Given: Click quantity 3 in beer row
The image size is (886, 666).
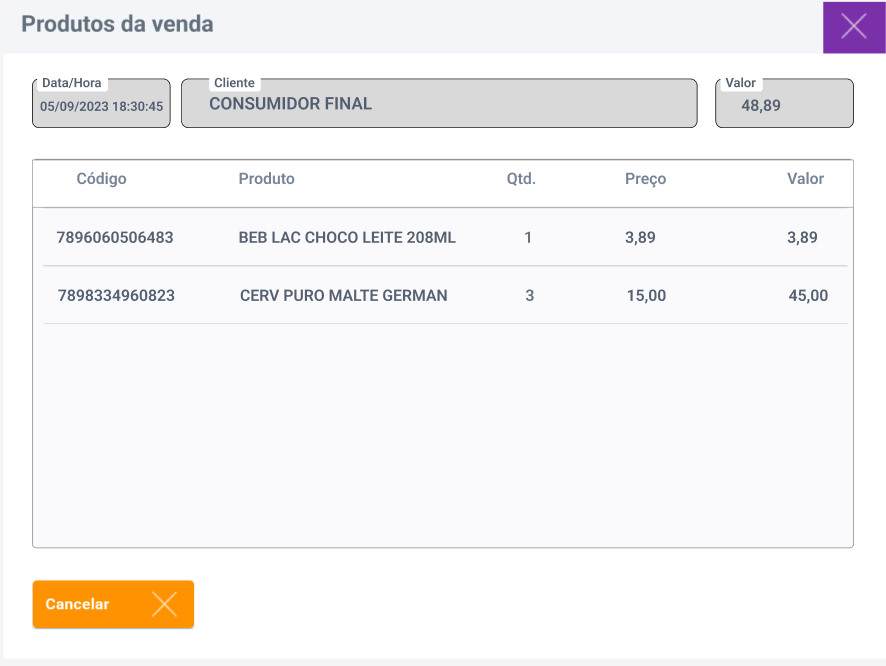Looking at the screenshot, I should tap(529, 296).
